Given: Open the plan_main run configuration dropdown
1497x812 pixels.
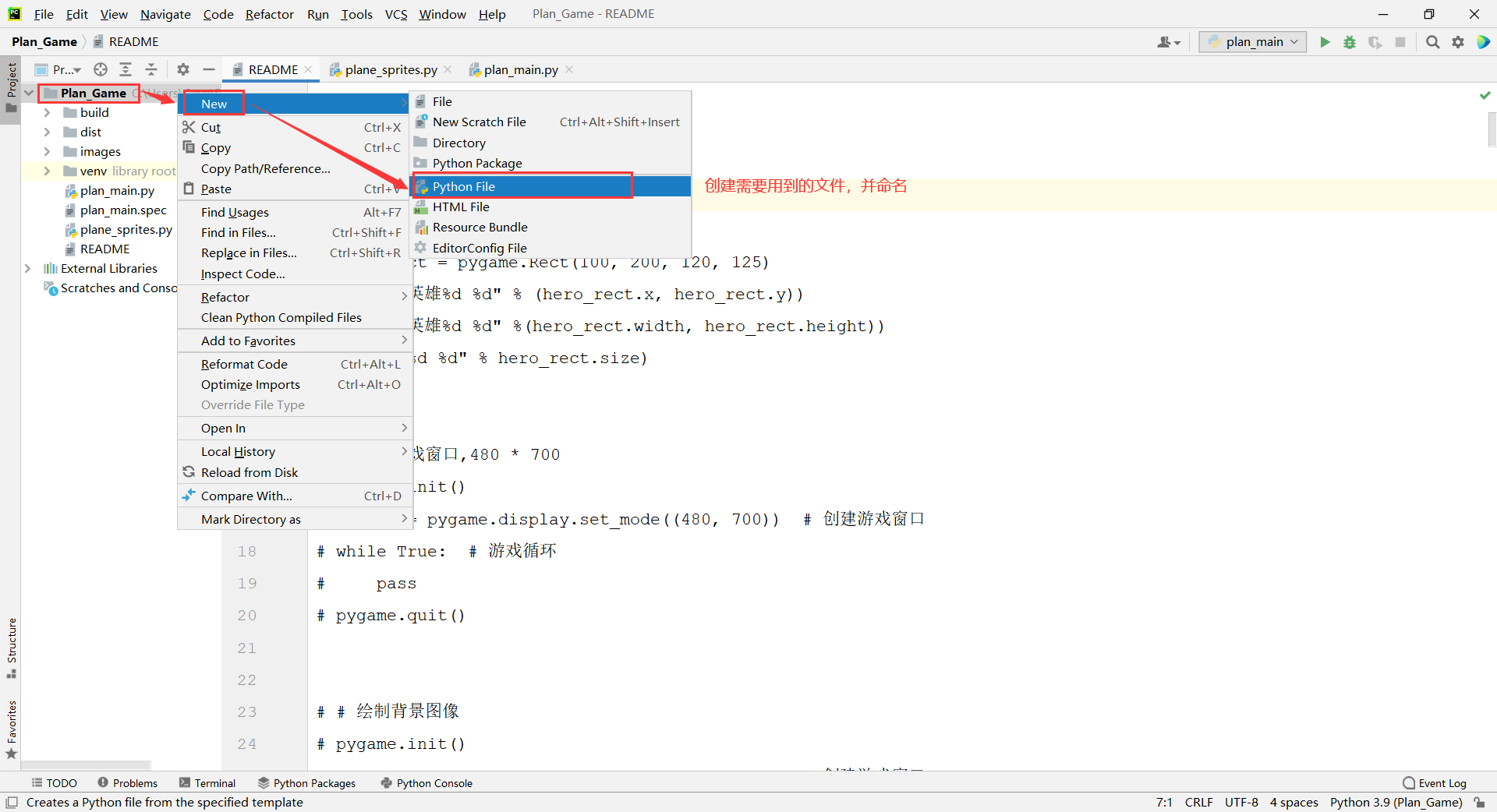Looking at the screenshot, I should tap(1251, 42).
